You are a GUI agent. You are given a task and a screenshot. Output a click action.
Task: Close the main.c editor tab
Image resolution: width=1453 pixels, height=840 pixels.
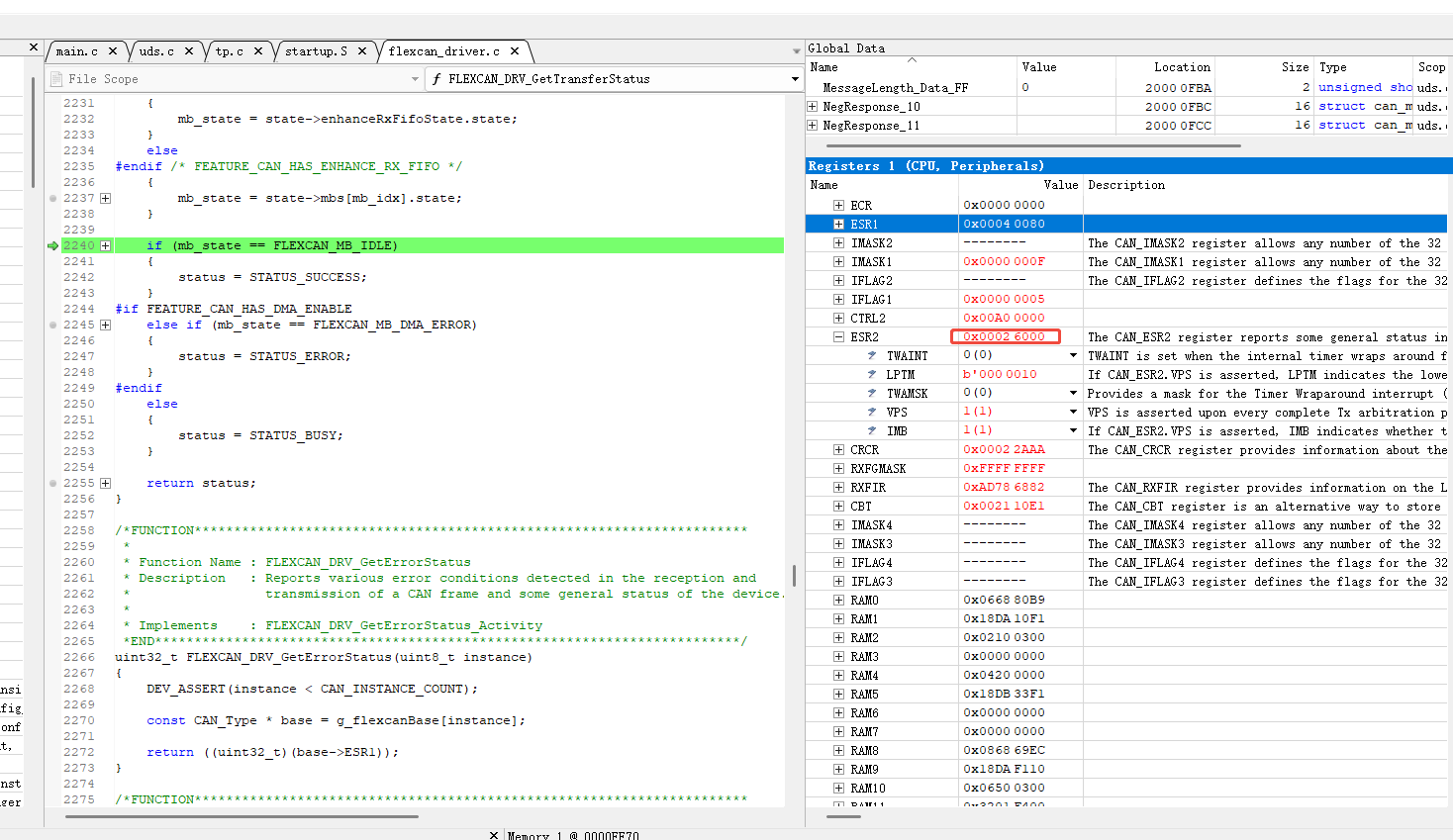113,51
